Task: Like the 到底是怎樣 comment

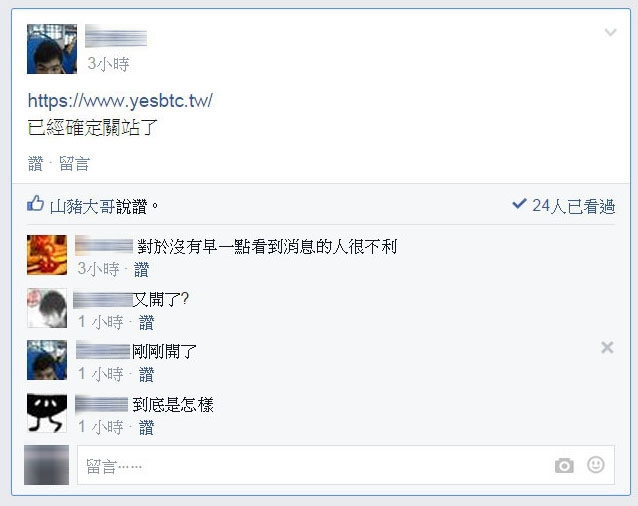Action: 146,427
